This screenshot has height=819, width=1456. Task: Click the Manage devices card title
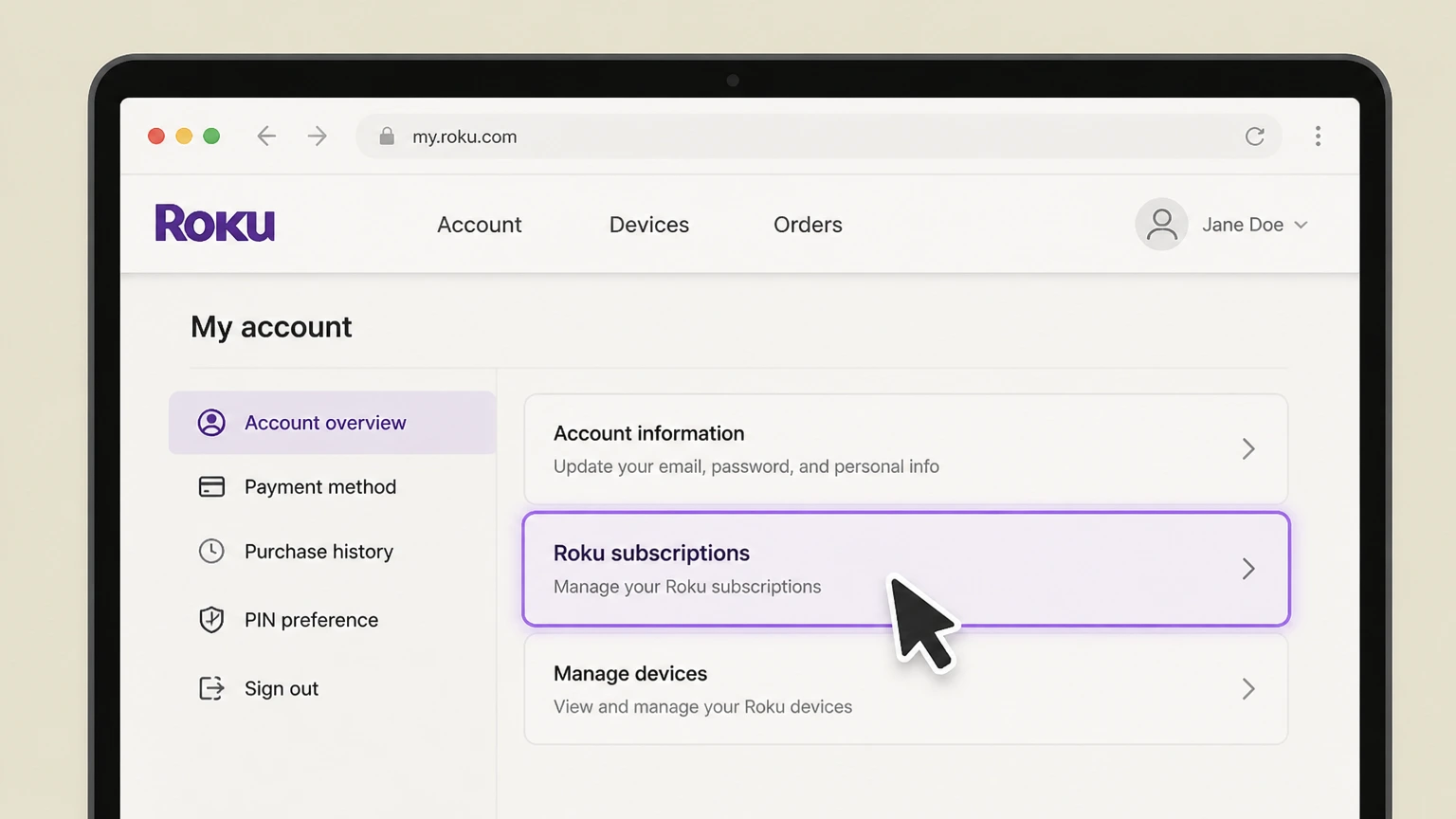[x=630, y=674]
